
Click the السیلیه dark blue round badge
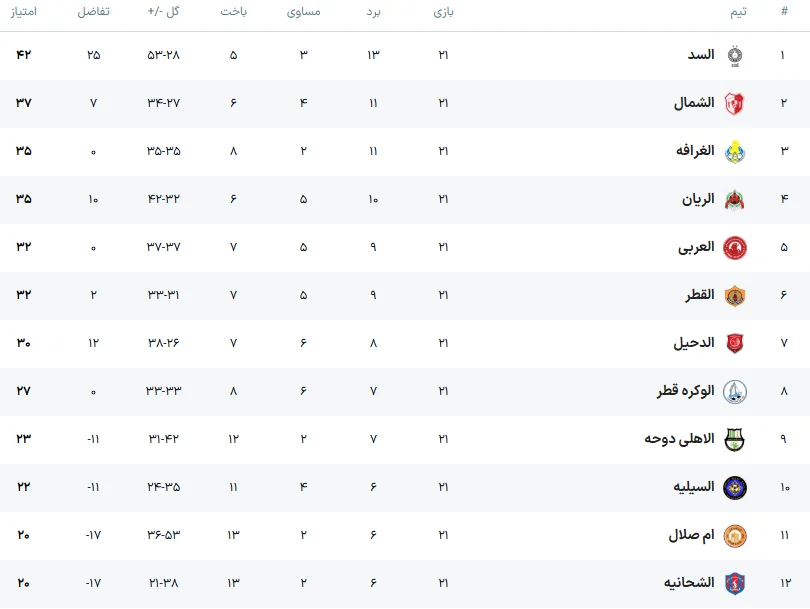click(735, 488)
